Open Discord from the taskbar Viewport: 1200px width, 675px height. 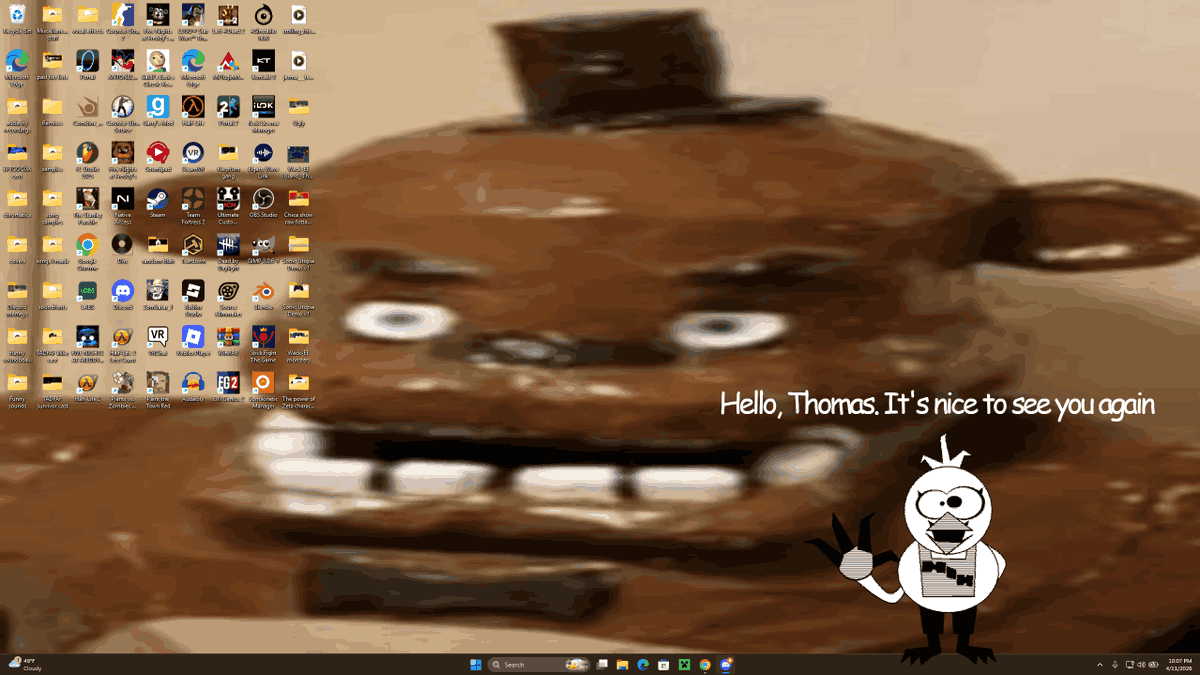coord(726,664)
